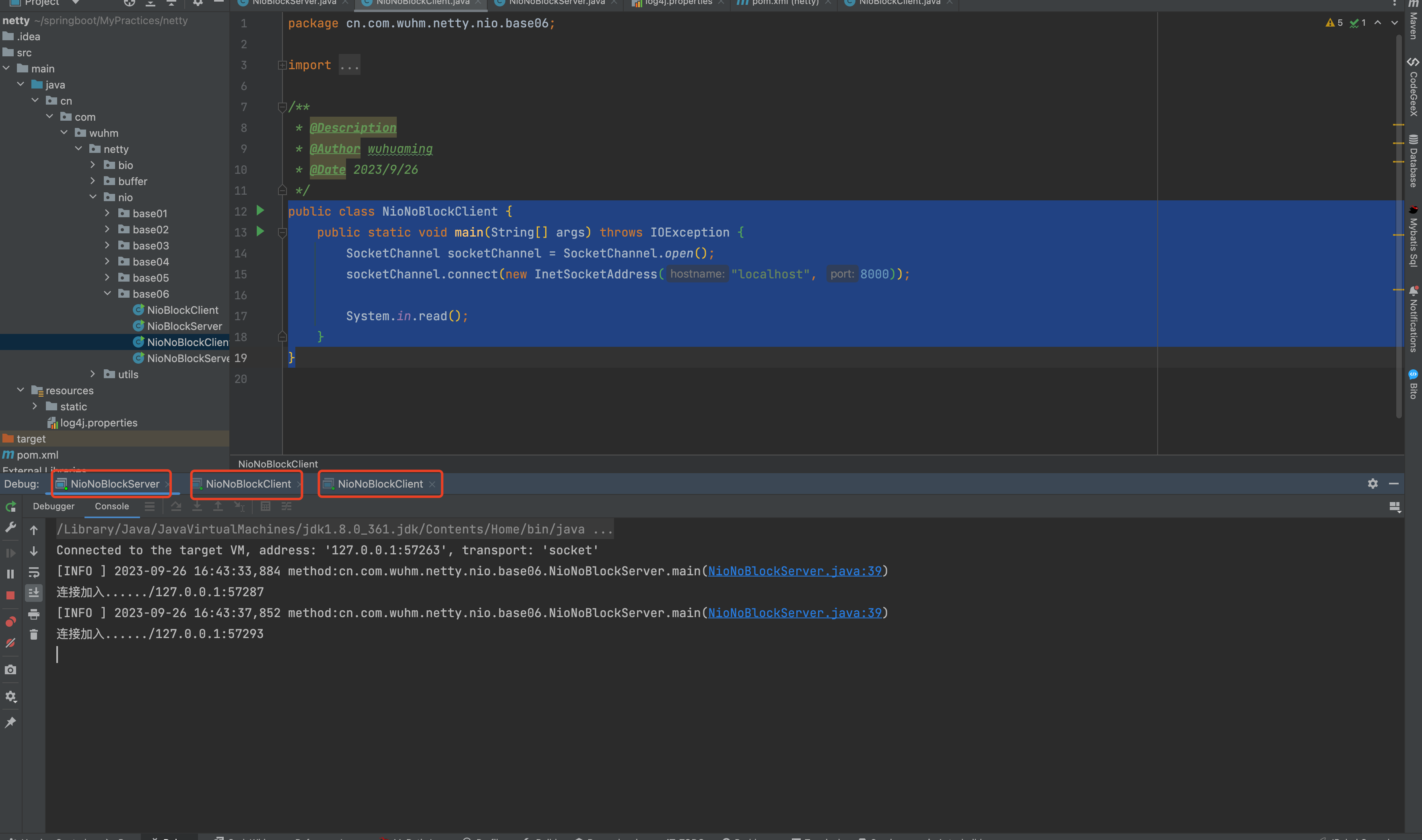This screenshot has width=1422, height=840.
Task: Open debug tool window options gear
Action: click(1373, 484)
